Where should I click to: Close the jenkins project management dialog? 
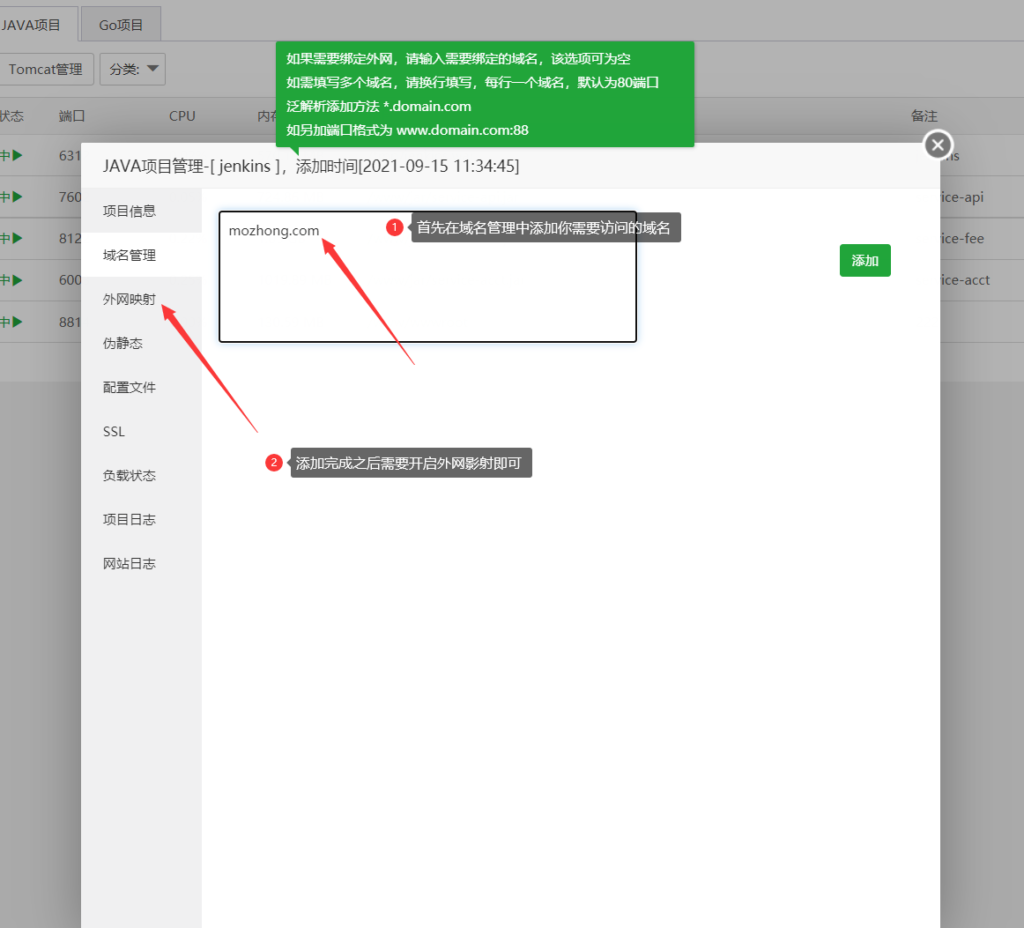click(938, 145)
